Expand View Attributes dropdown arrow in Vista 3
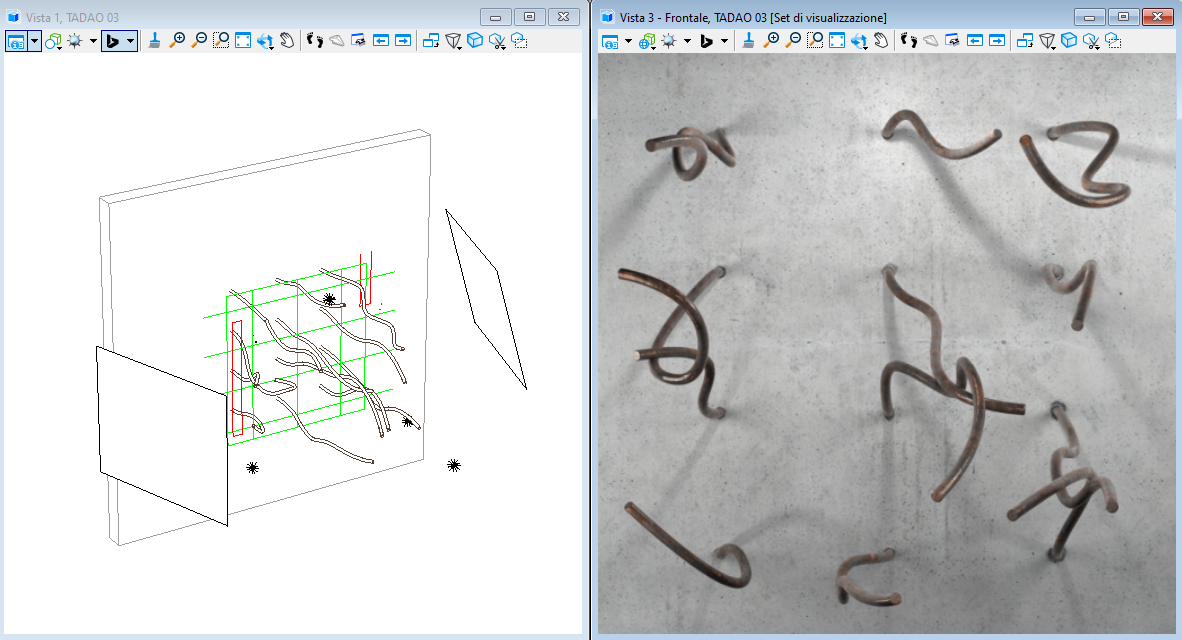 [629, 41]
